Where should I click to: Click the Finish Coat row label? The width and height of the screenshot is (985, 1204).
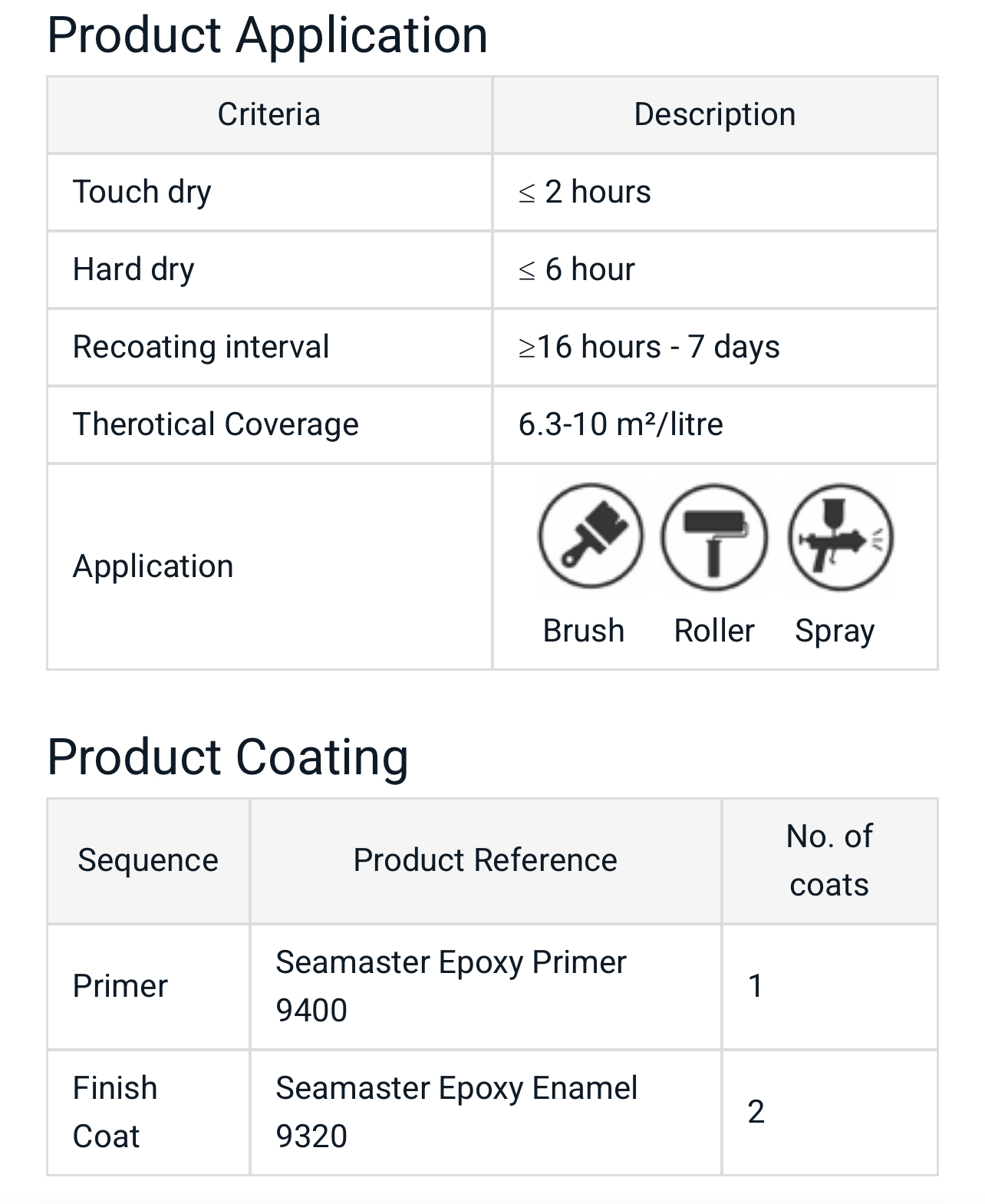click(x=115, y=1112)
